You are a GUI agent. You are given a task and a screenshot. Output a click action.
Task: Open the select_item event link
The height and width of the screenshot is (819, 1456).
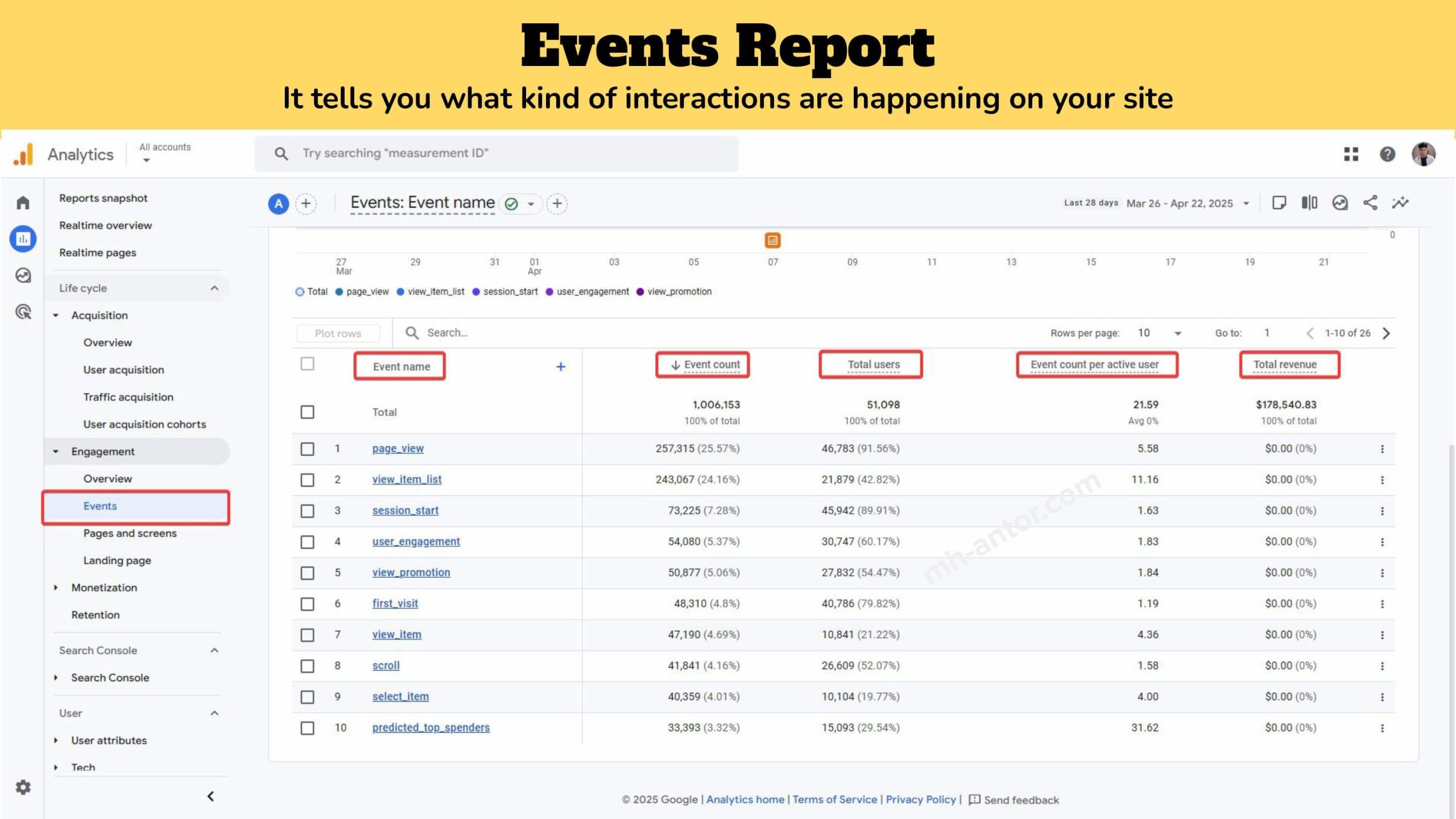pyautogui.click(x=400, y=697)
